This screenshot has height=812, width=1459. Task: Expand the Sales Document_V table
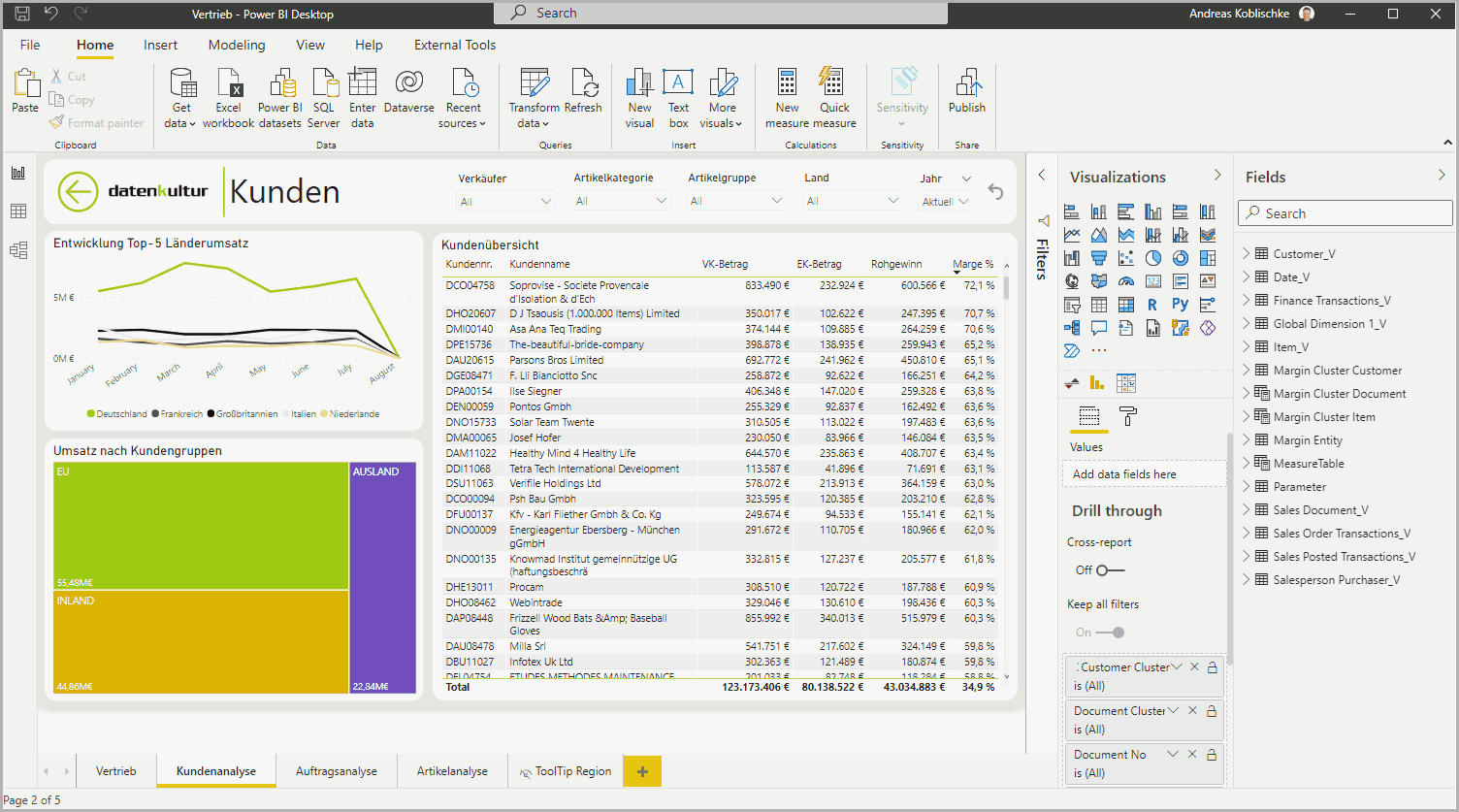coord(1247,510)
